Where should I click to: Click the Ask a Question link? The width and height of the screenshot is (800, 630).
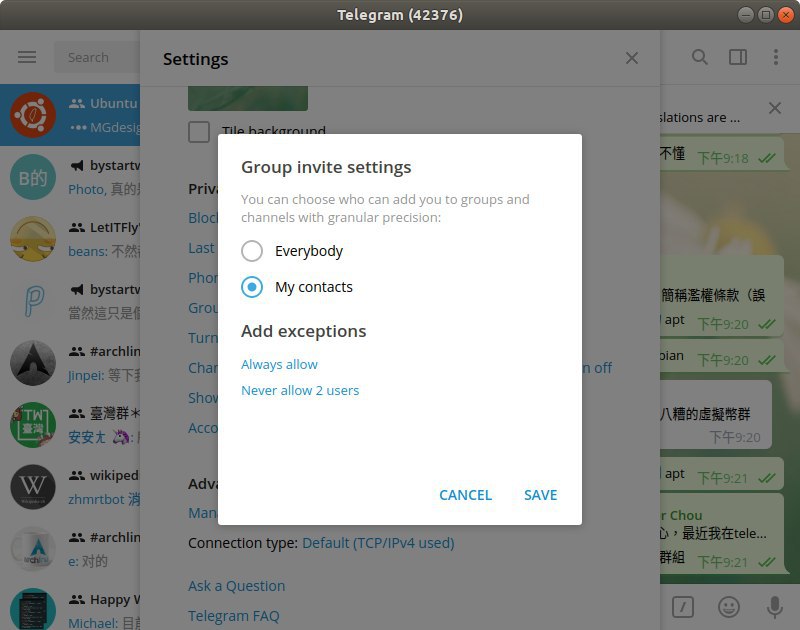[x=236, y=586]
